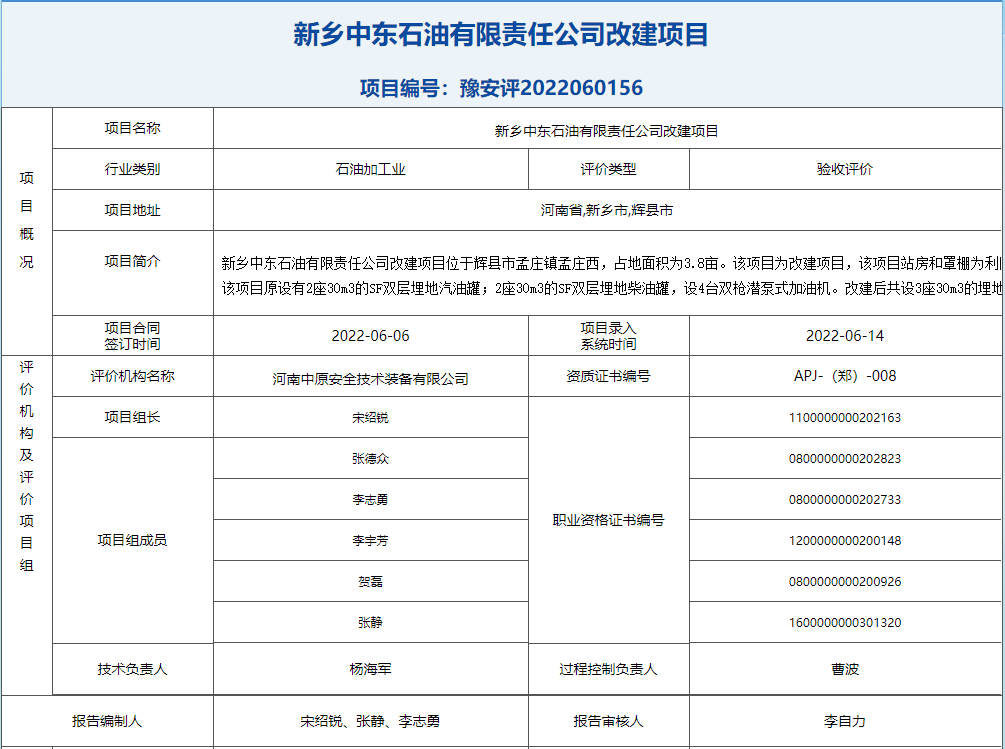Select team leader name 宋绍锐
Viewport: 1005px width, 749px height.
click(370, 418)
